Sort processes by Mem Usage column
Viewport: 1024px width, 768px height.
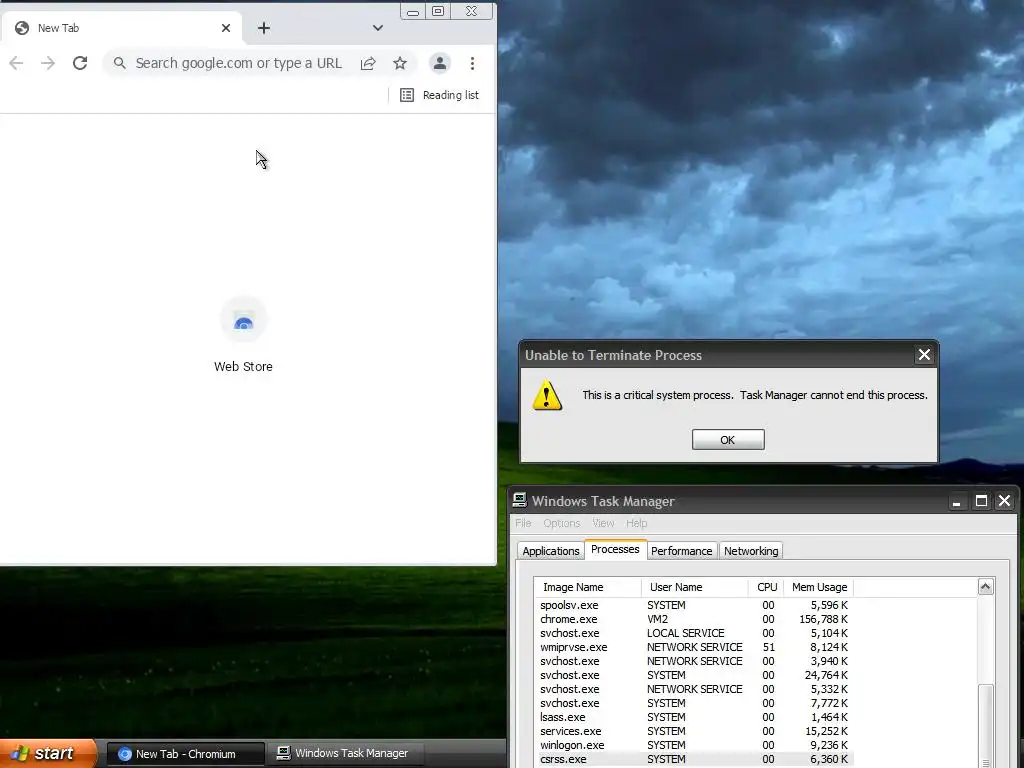[x=819, y=587]
